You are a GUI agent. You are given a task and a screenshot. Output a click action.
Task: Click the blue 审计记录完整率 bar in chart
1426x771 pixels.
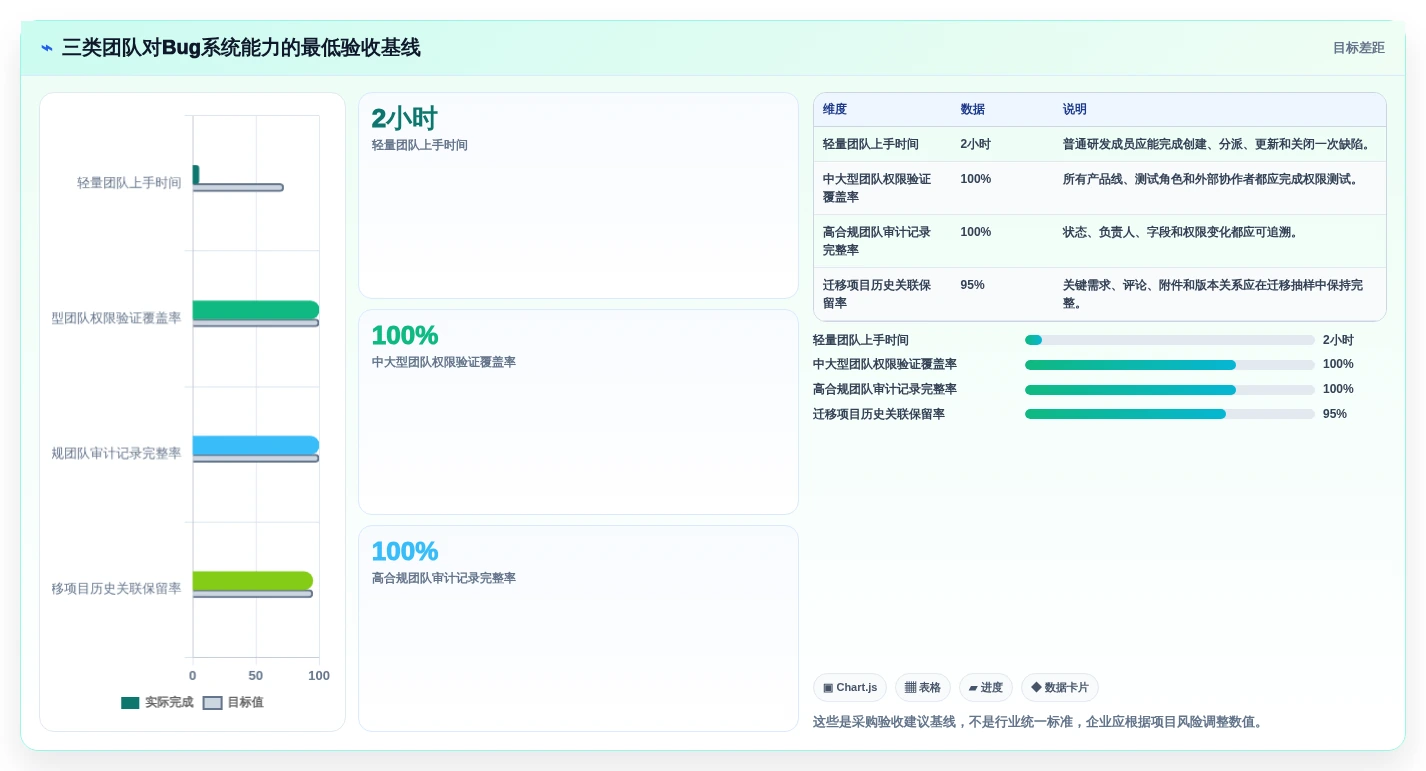coord(256,445)
